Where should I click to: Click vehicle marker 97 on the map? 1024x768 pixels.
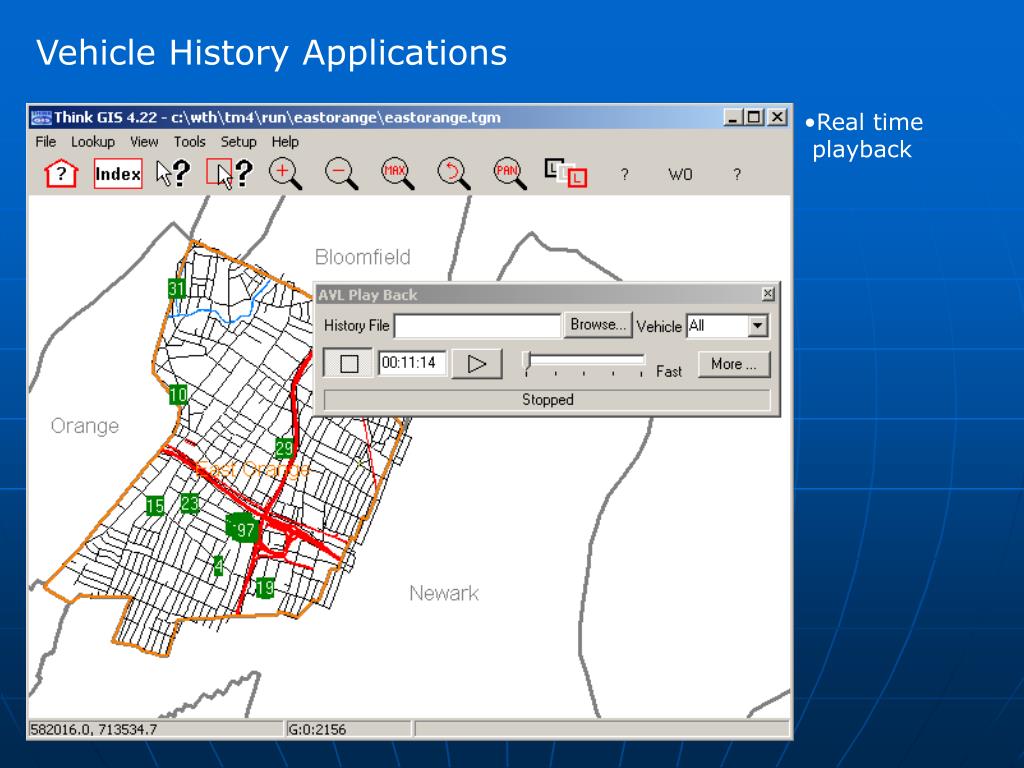(x=242, y=528)
